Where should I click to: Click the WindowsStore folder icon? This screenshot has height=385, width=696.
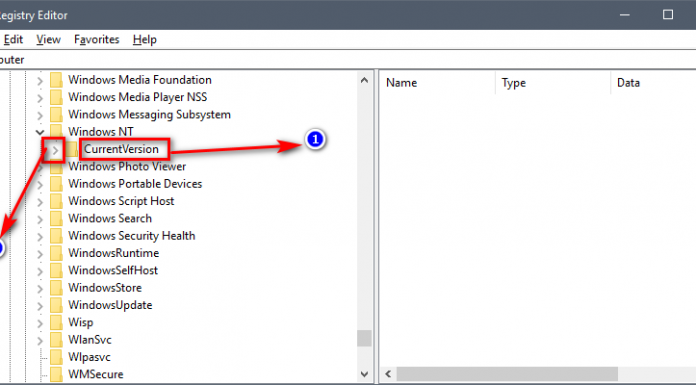[x=56, y=288]
